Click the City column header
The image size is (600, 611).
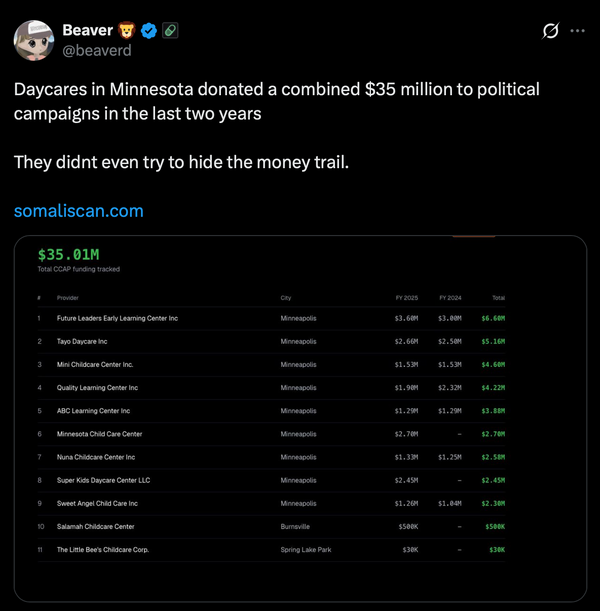(286, 298)
